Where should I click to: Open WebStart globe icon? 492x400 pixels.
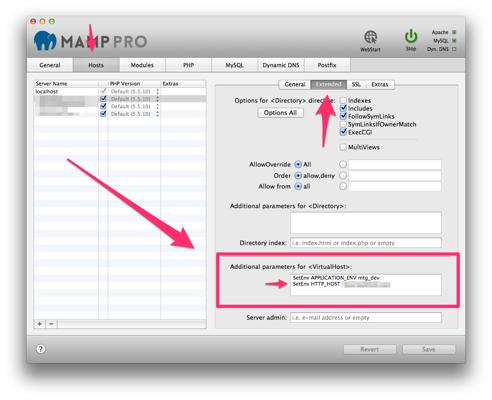[370, 37]
